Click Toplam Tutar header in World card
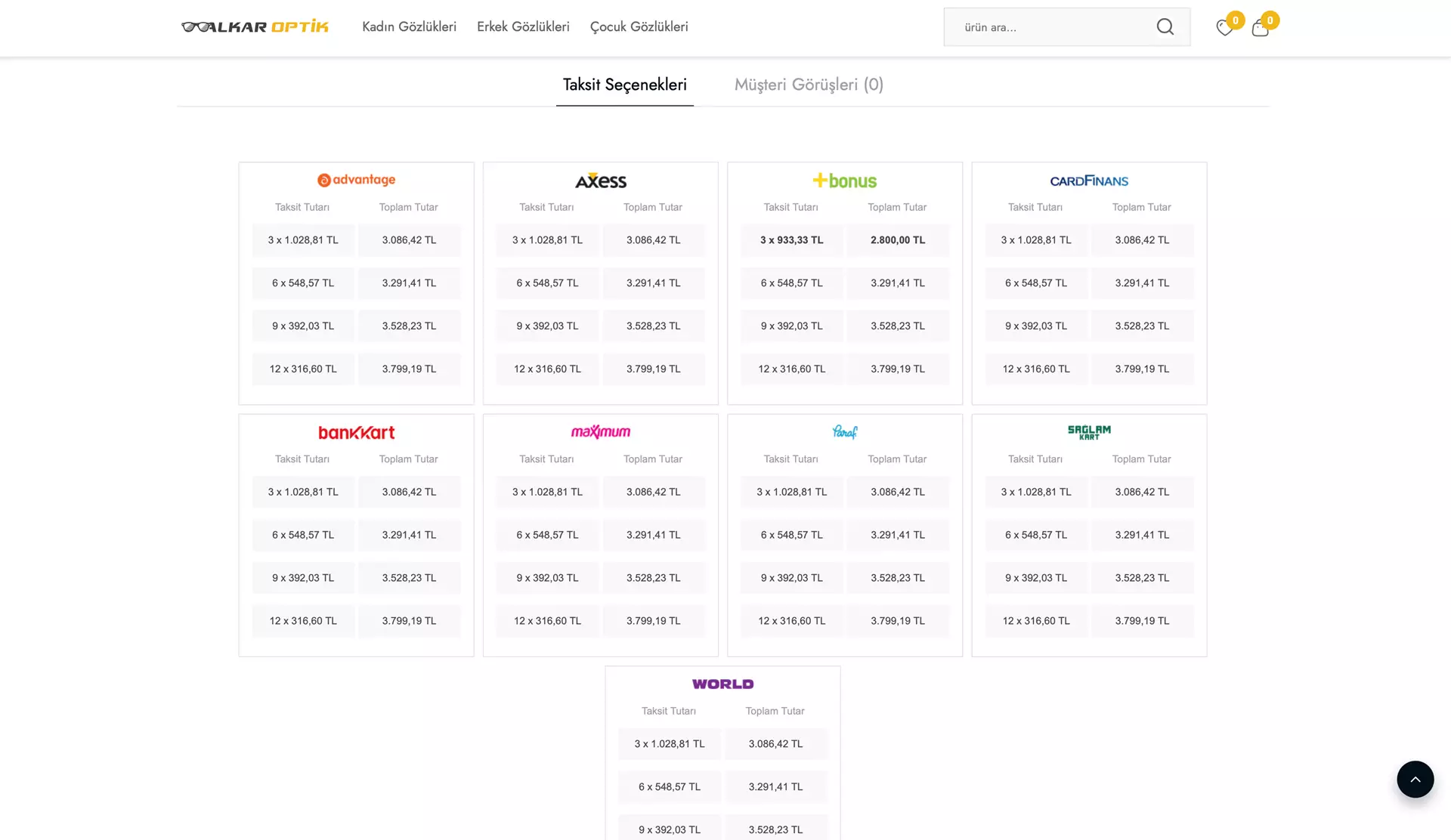 775,711
